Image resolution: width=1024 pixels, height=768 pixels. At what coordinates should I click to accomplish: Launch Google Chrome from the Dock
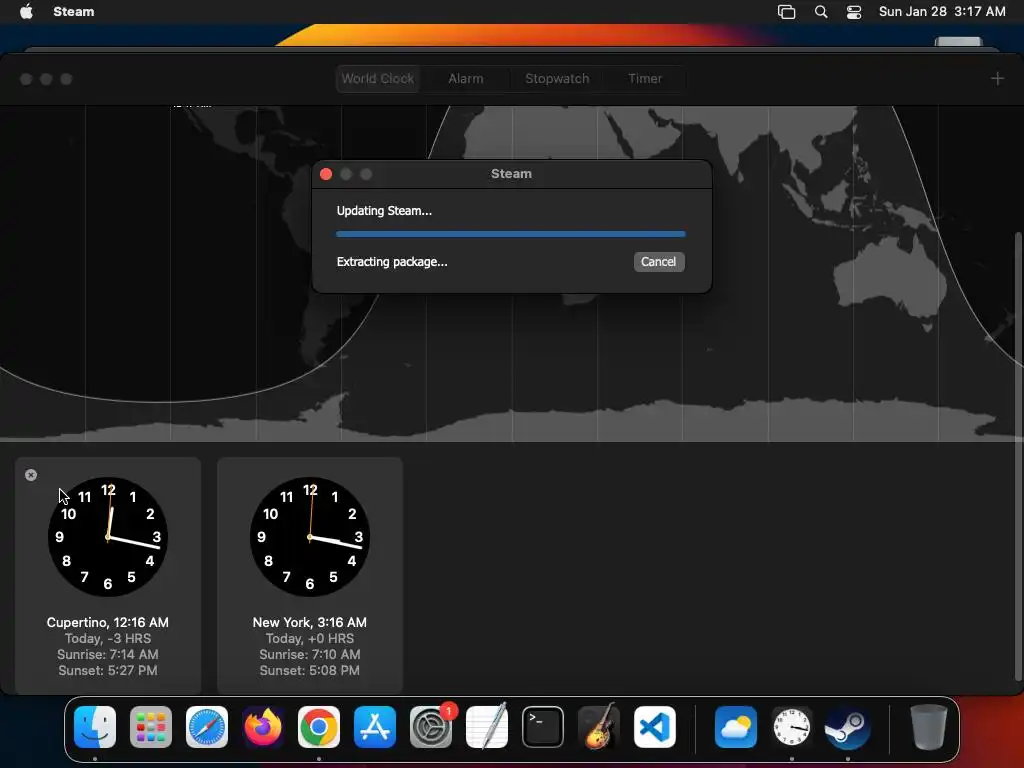pyautogui.click(x=319, y=727)
